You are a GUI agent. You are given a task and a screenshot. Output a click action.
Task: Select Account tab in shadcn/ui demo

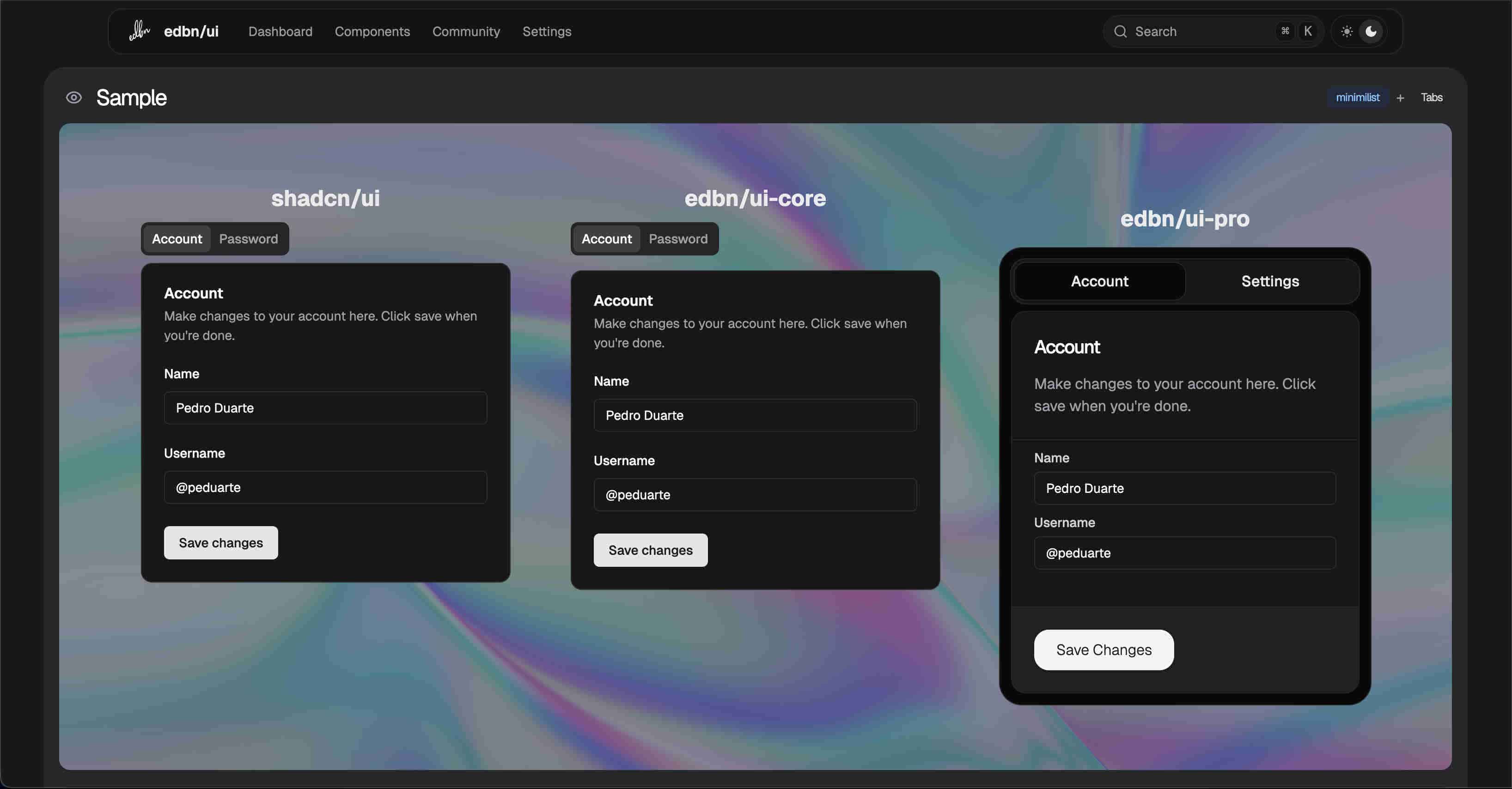pyautogui.click(x=177, y=239)
